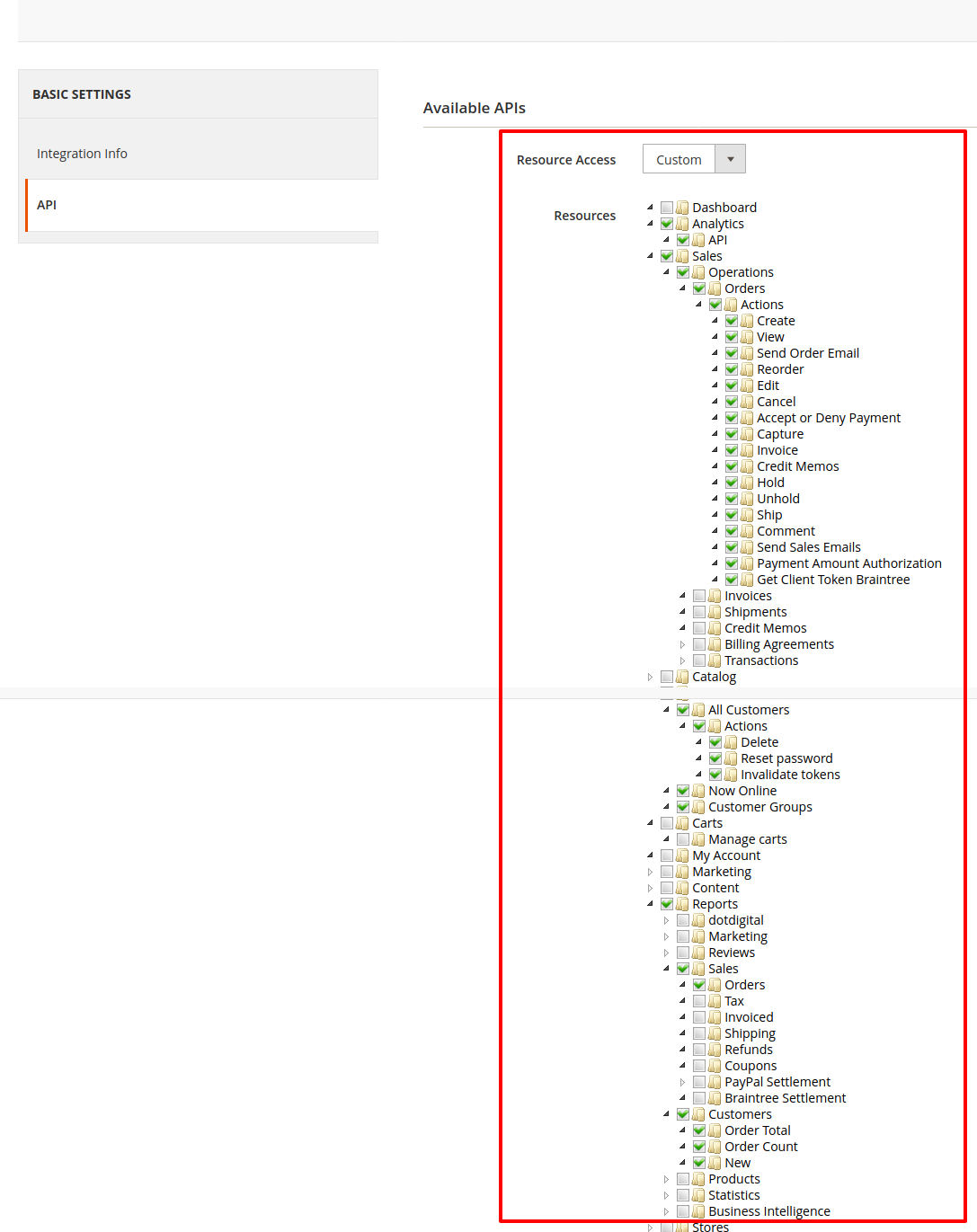Click the My Account folder icon
The width and height of the screenshot is (977, 1232).
click(x=682, y=855)
